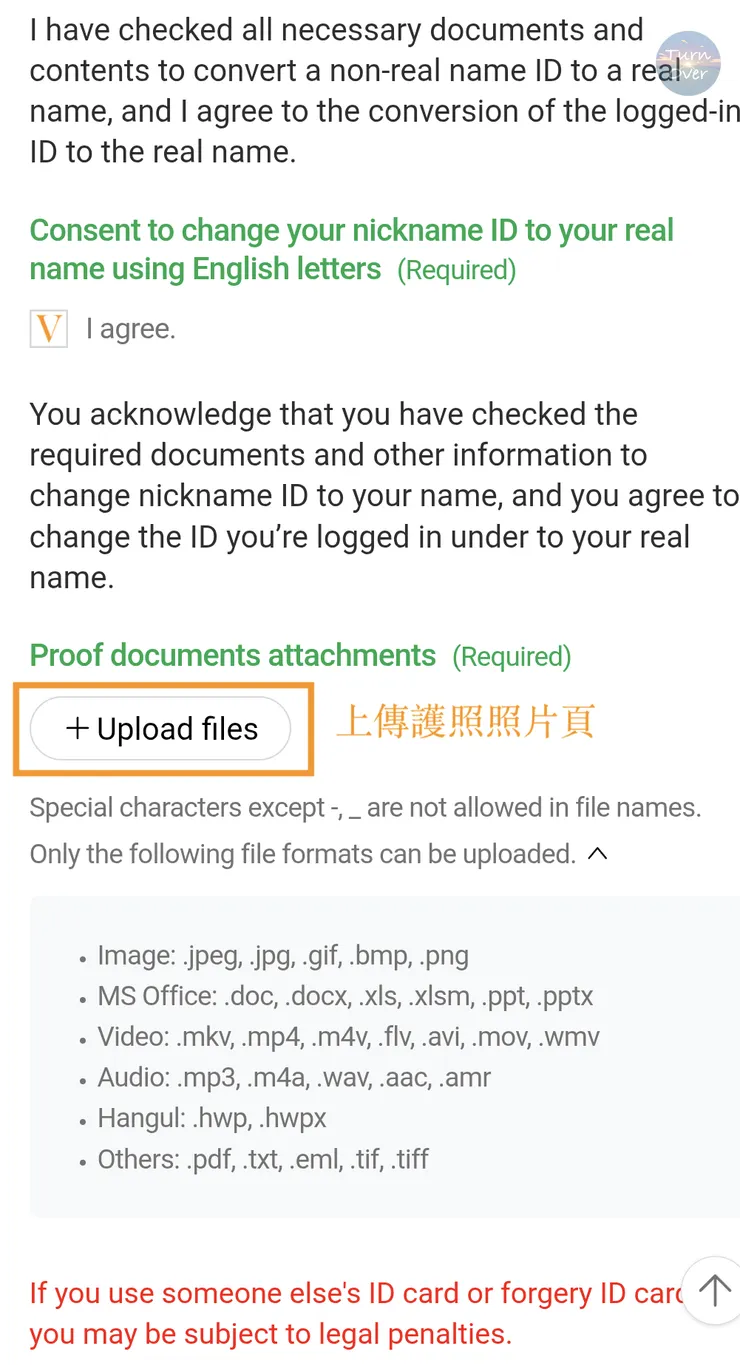The width and height of the screenshot is (740, 1365).
Task: Click the Hangul formats list entry
Action: click(212, 1119)
